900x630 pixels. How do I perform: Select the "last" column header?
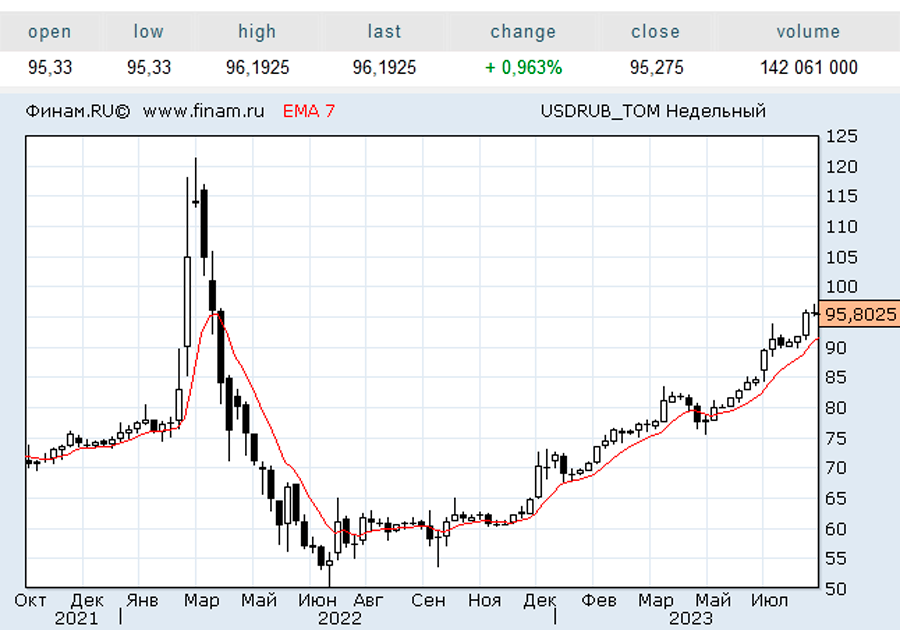tap(384, 32)
